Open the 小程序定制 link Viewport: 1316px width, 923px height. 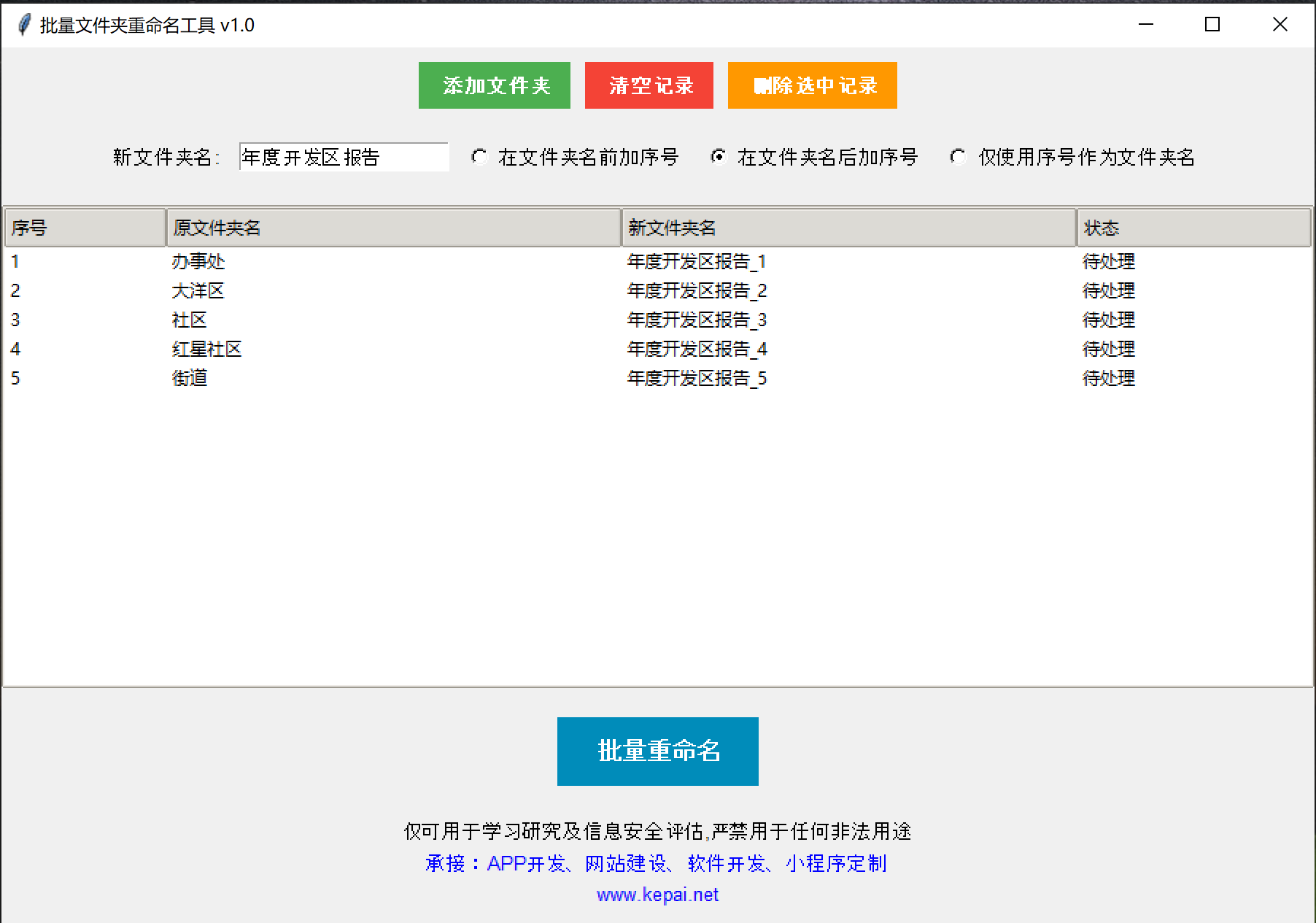(x=837, y=863)
